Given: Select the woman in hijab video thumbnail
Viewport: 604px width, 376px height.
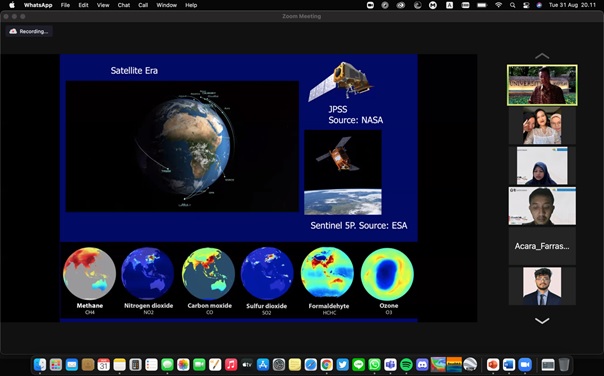Looking at the screenshot, I should click(542, 166).
